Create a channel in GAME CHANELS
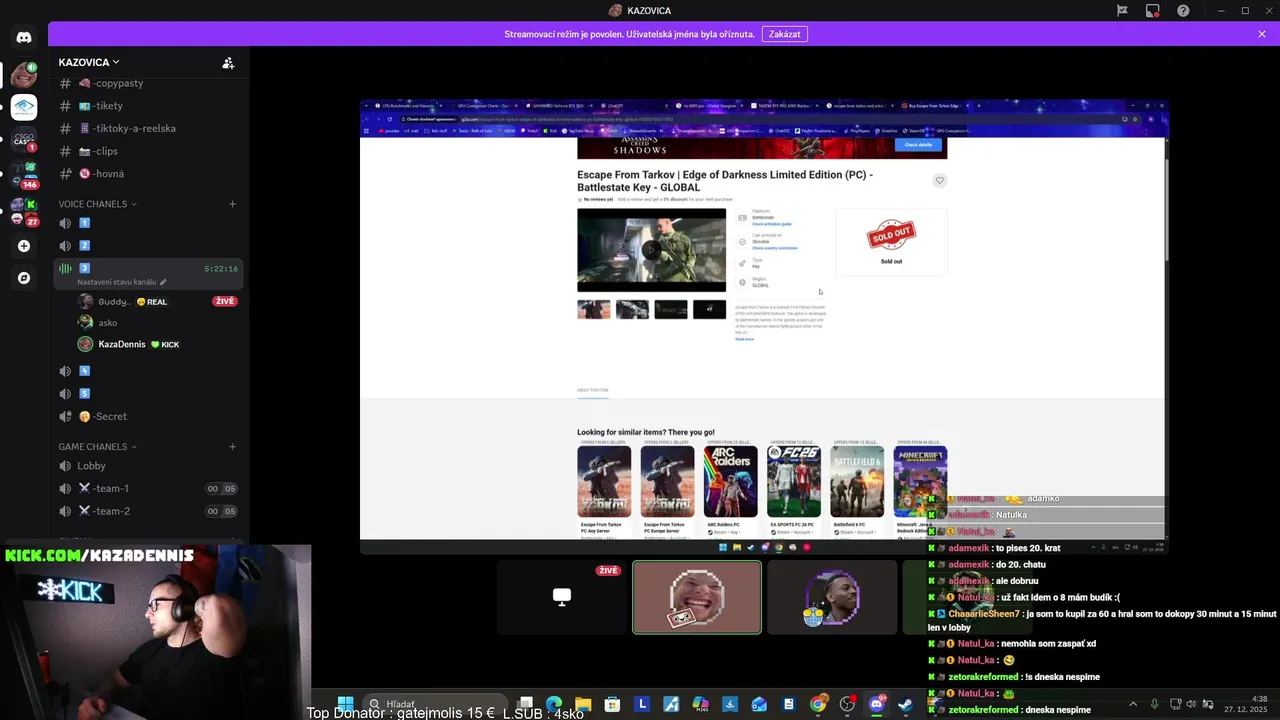1280x720 pixels. click(x=232, y=447)
